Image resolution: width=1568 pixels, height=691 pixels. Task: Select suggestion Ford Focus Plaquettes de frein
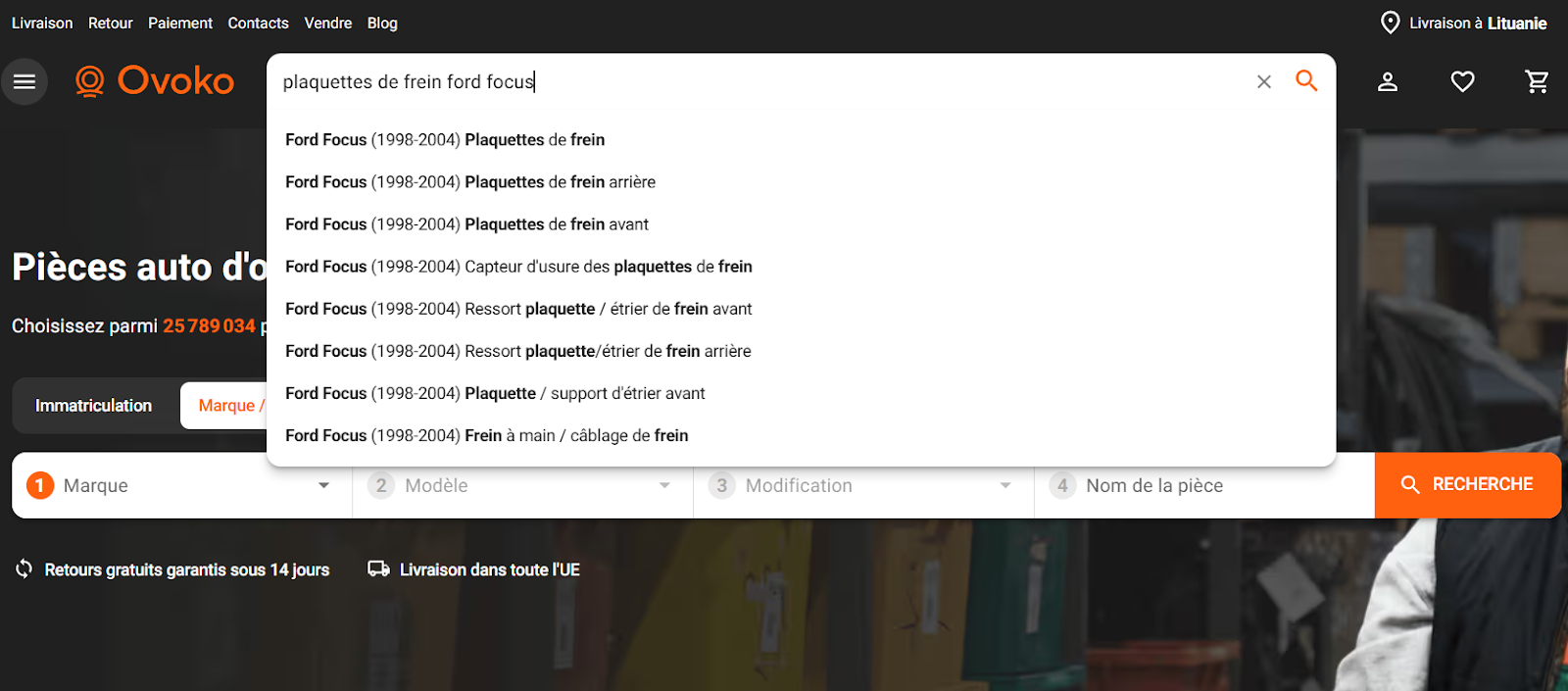click(802, 140)
